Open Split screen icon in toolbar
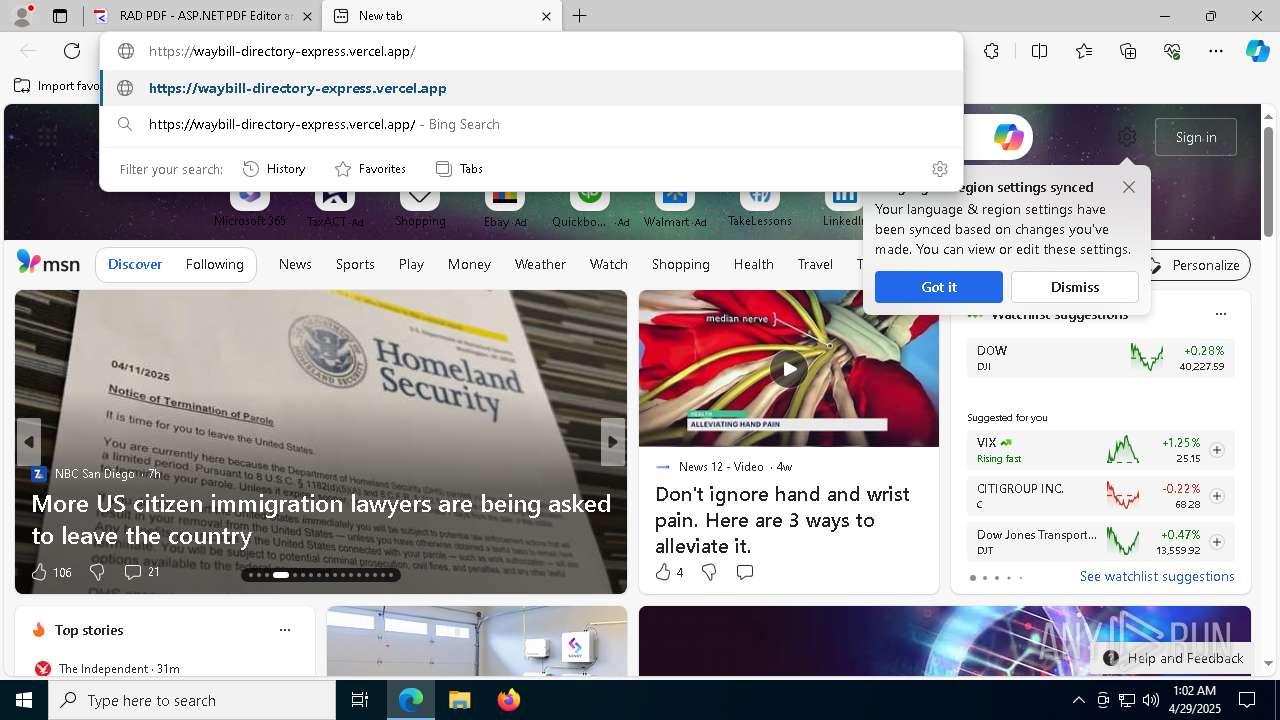The image size is (1280, 720). point(1039,51)
